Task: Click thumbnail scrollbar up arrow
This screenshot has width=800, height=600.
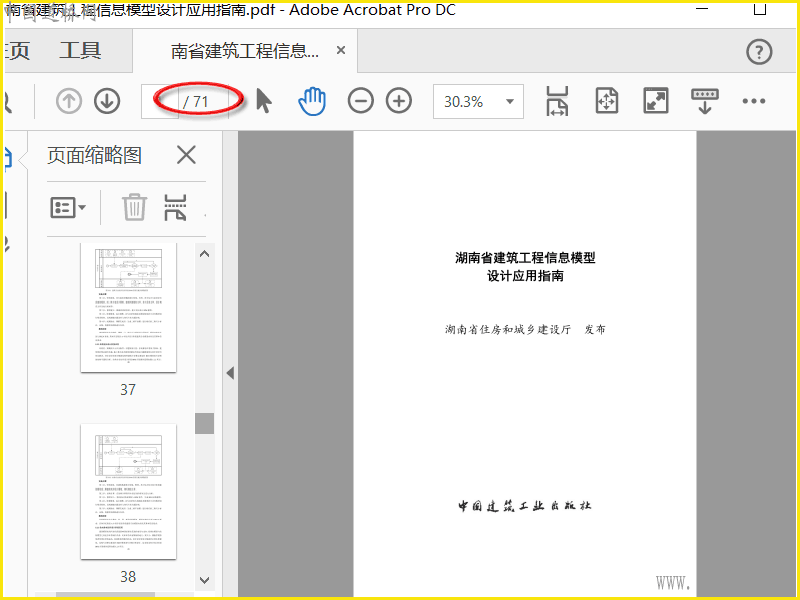Action: coord(205,254)
